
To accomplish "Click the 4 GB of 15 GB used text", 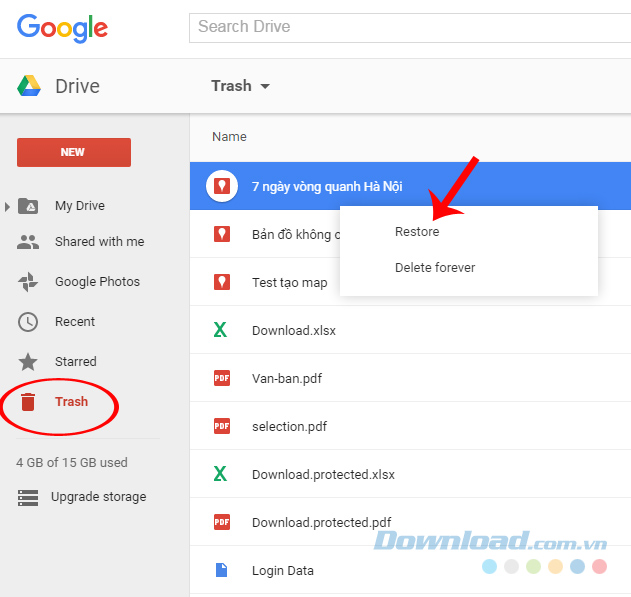I will pyautogui.click(x=72, y=463).
